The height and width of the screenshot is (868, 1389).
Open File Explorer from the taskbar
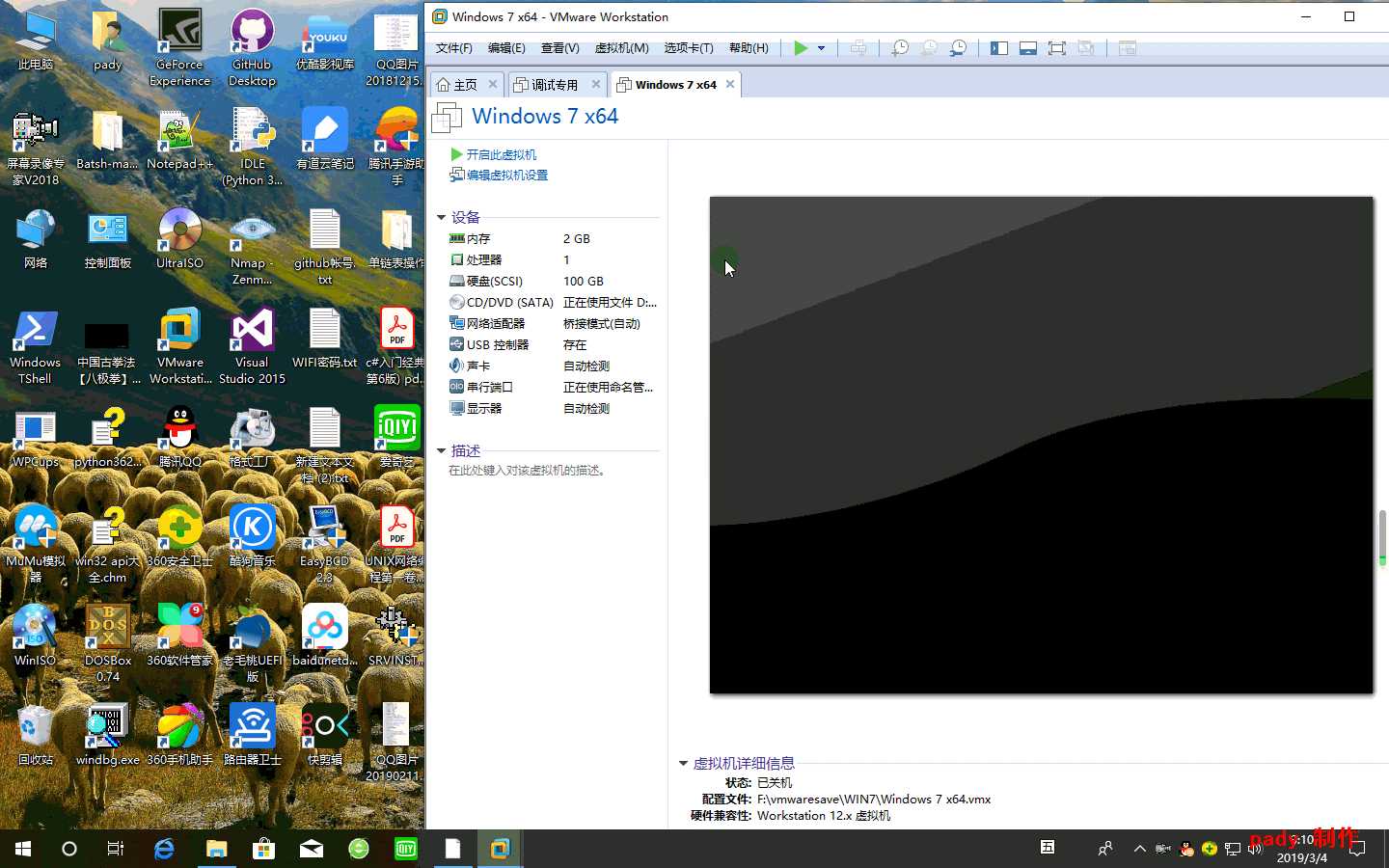pyautogui.click(x=216, y=849)
